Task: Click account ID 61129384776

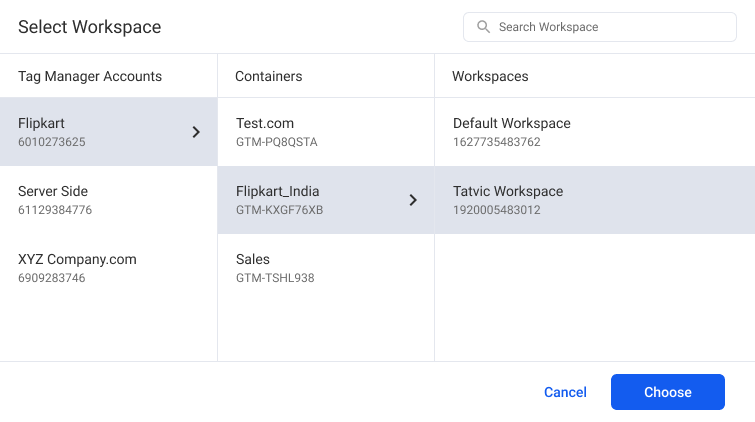Action: pyautogui.click(x=55, y=210)
